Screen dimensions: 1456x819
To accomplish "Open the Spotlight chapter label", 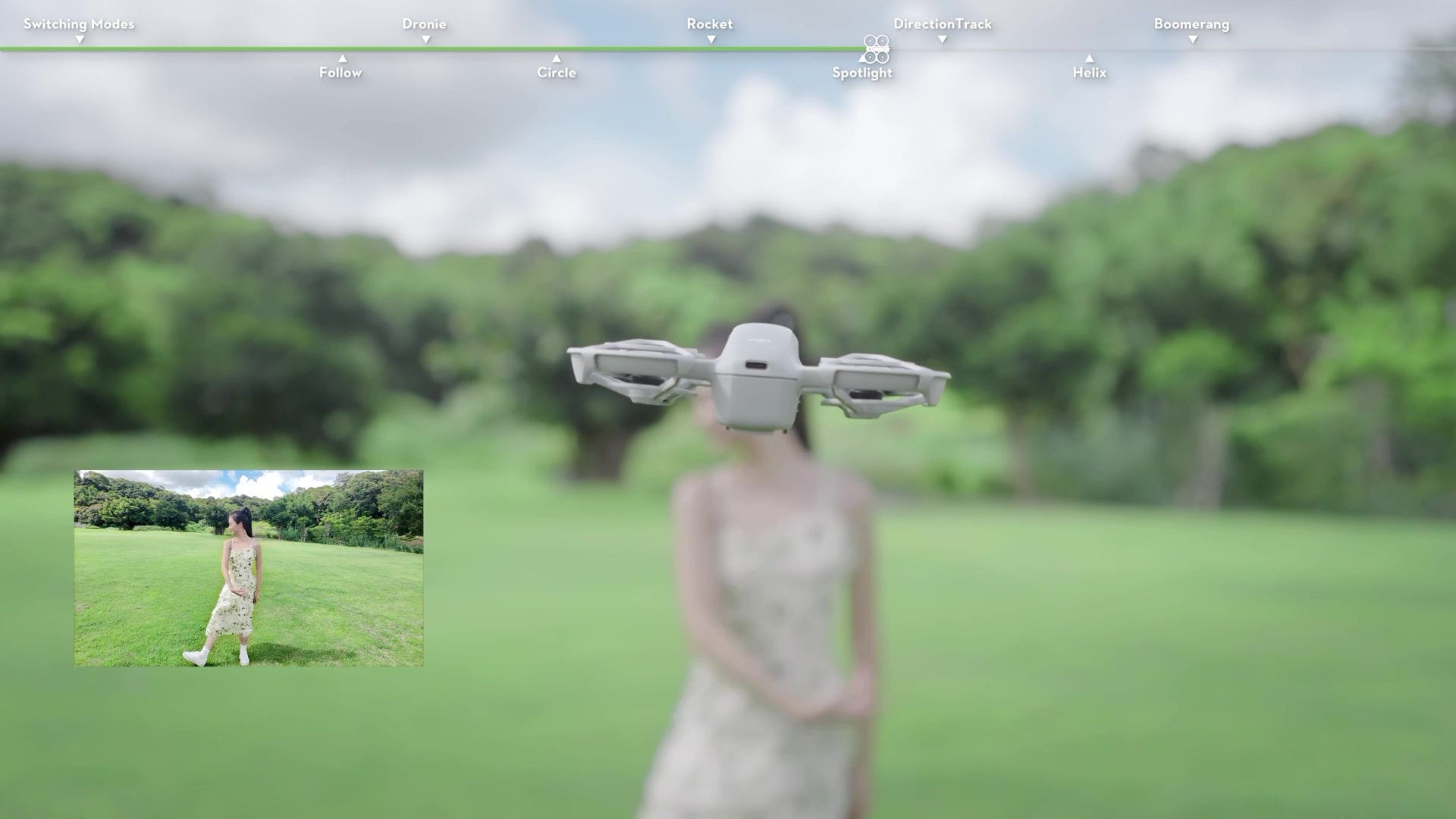I will (861, 73).
